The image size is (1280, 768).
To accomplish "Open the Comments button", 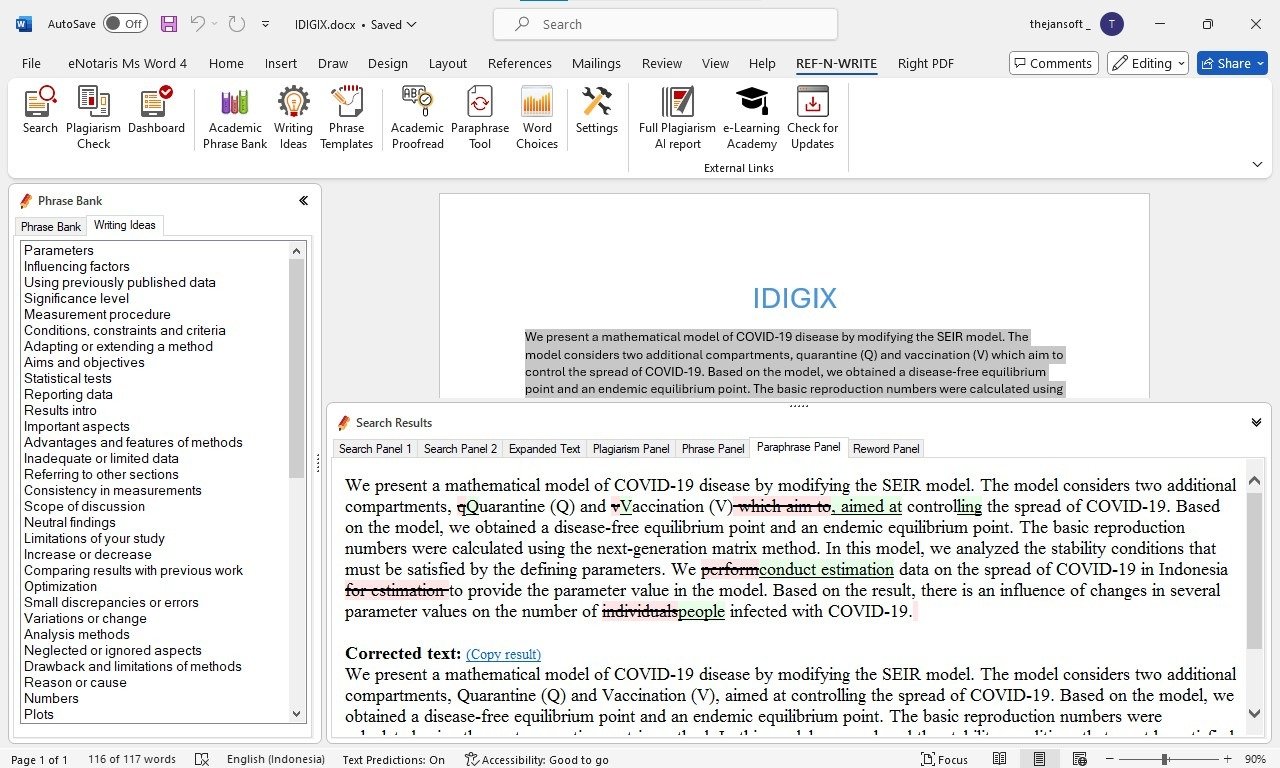I will (x=1053, y=63).
